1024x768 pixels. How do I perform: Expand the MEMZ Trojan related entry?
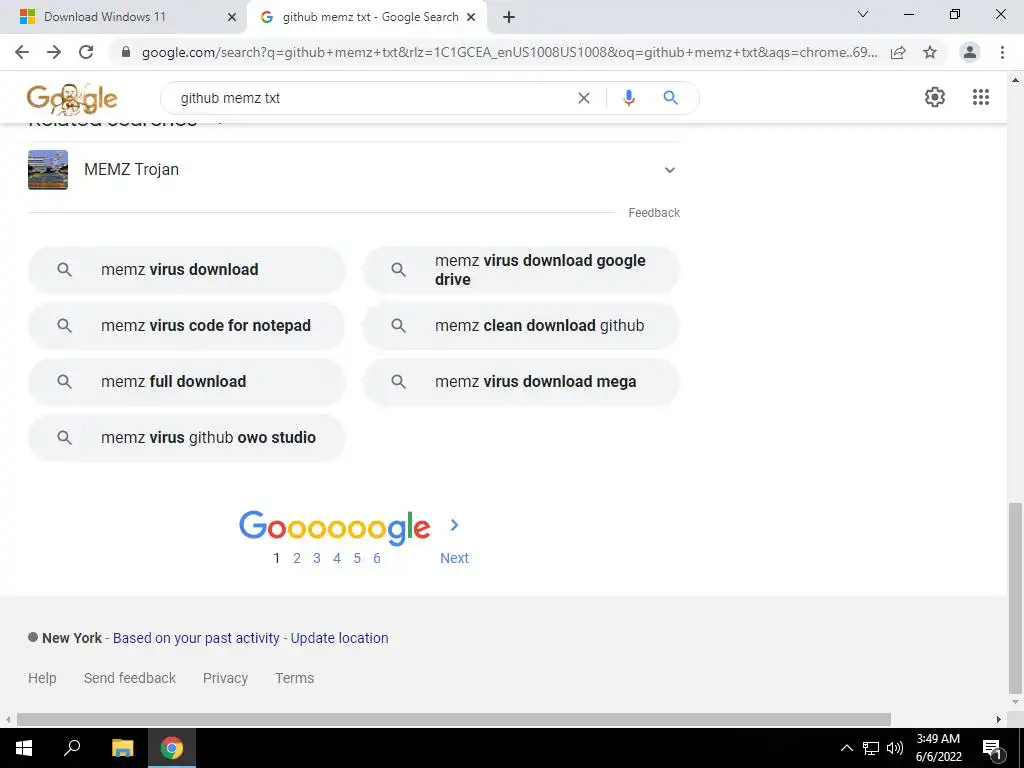point(669,170)
